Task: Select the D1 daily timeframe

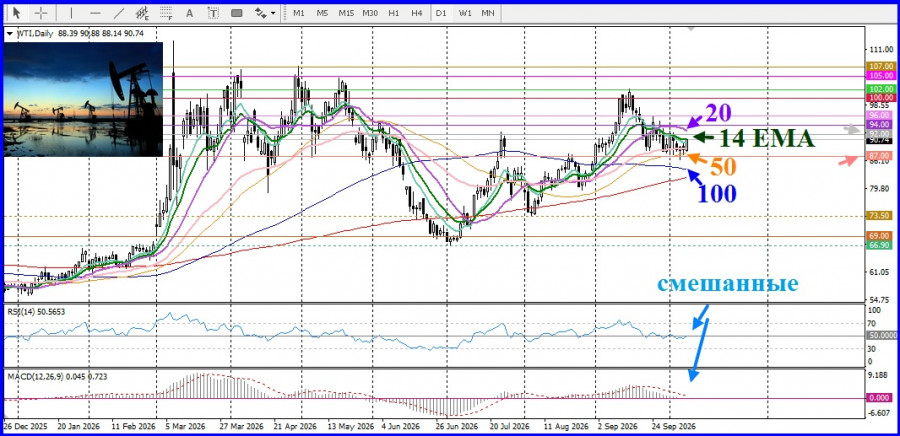Action: tap(441, 13)
